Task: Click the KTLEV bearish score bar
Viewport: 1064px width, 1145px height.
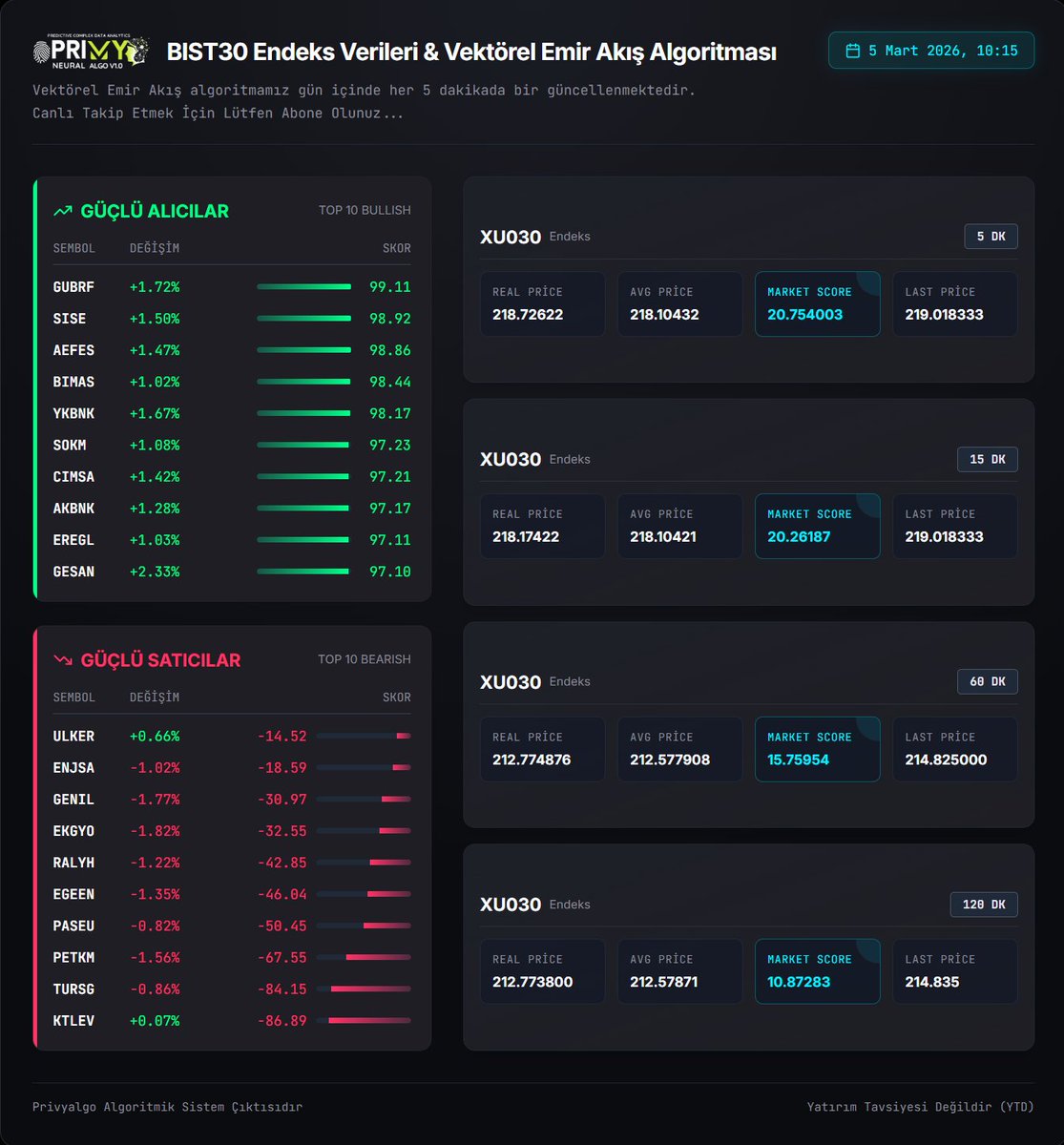Action: tap(364, 1021)
